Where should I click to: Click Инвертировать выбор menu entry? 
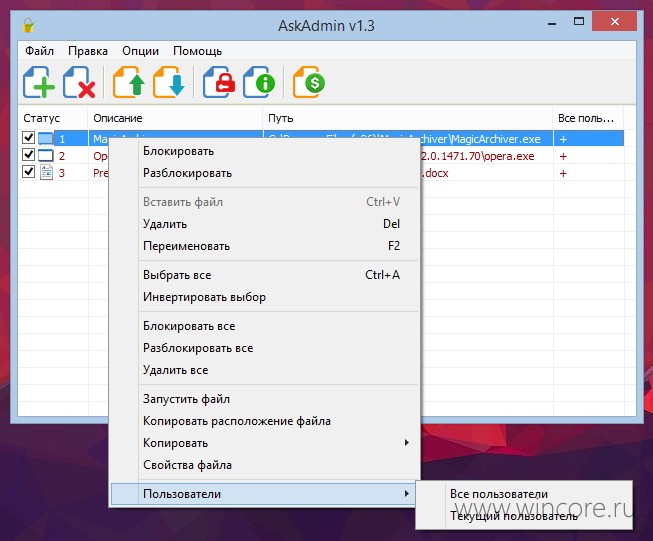pyautogui.click(x=265, y=297)
